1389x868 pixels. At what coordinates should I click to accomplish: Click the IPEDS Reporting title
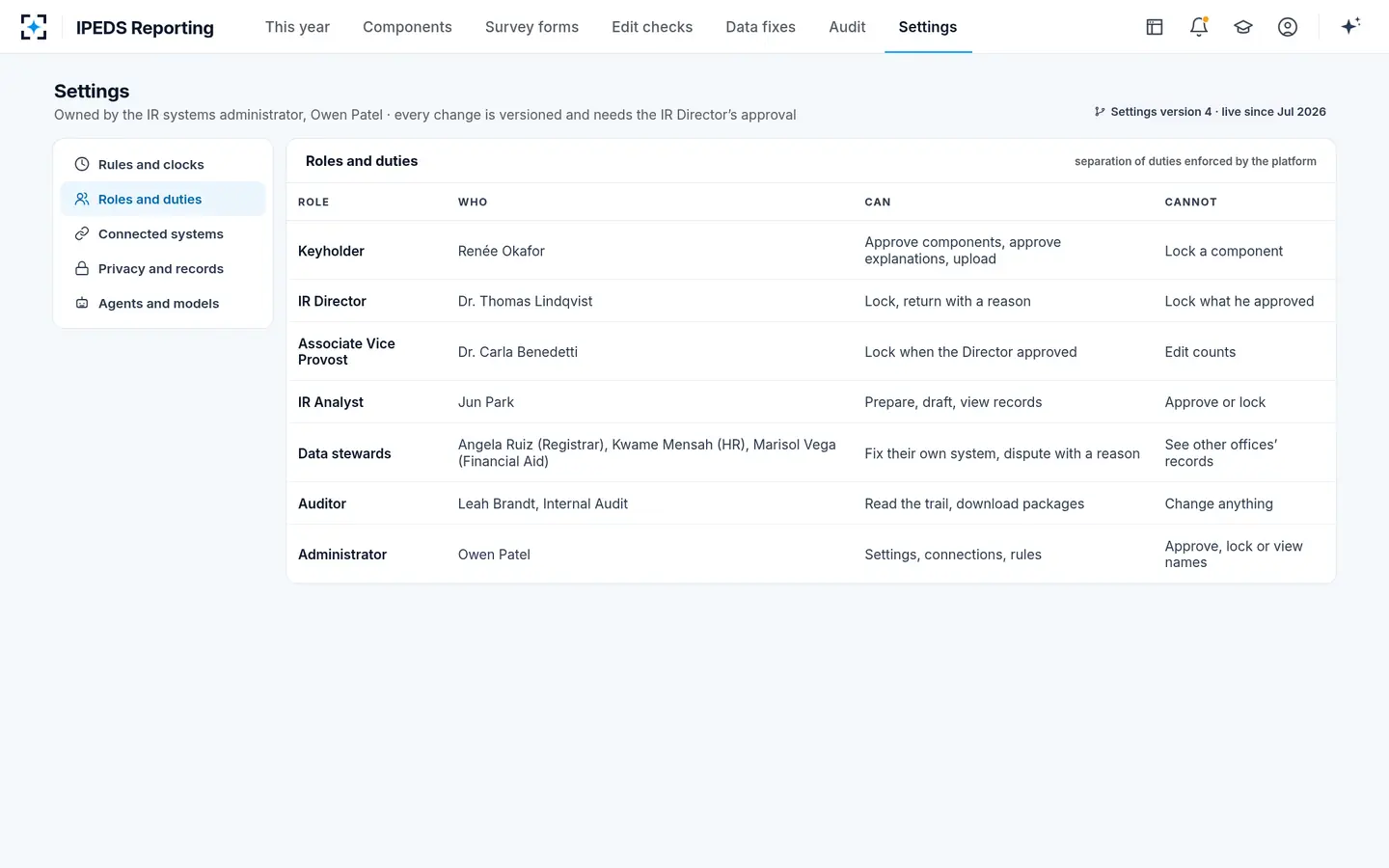click(x=145, y=28)
